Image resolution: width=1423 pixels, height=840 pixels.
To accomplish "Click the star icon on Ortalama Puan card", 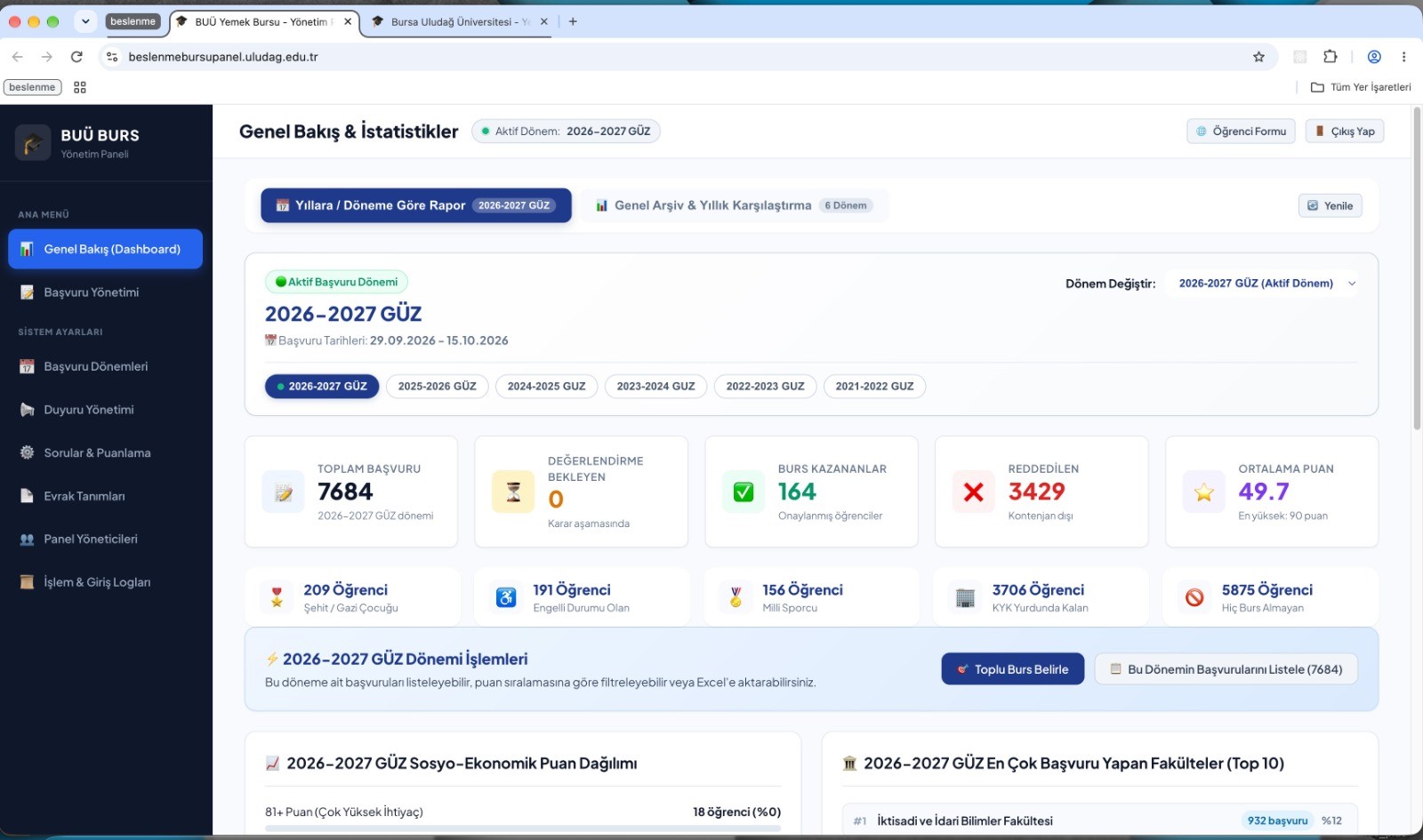I will pyautogui.click(x=1204, y=492).
